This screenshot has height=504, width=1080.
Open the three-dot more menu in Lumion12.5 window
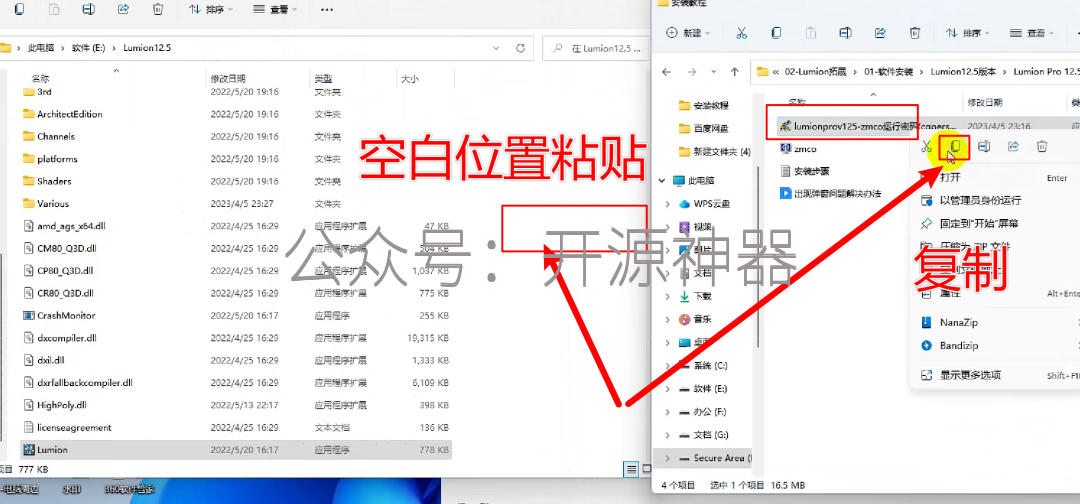(x=327, y=10)
